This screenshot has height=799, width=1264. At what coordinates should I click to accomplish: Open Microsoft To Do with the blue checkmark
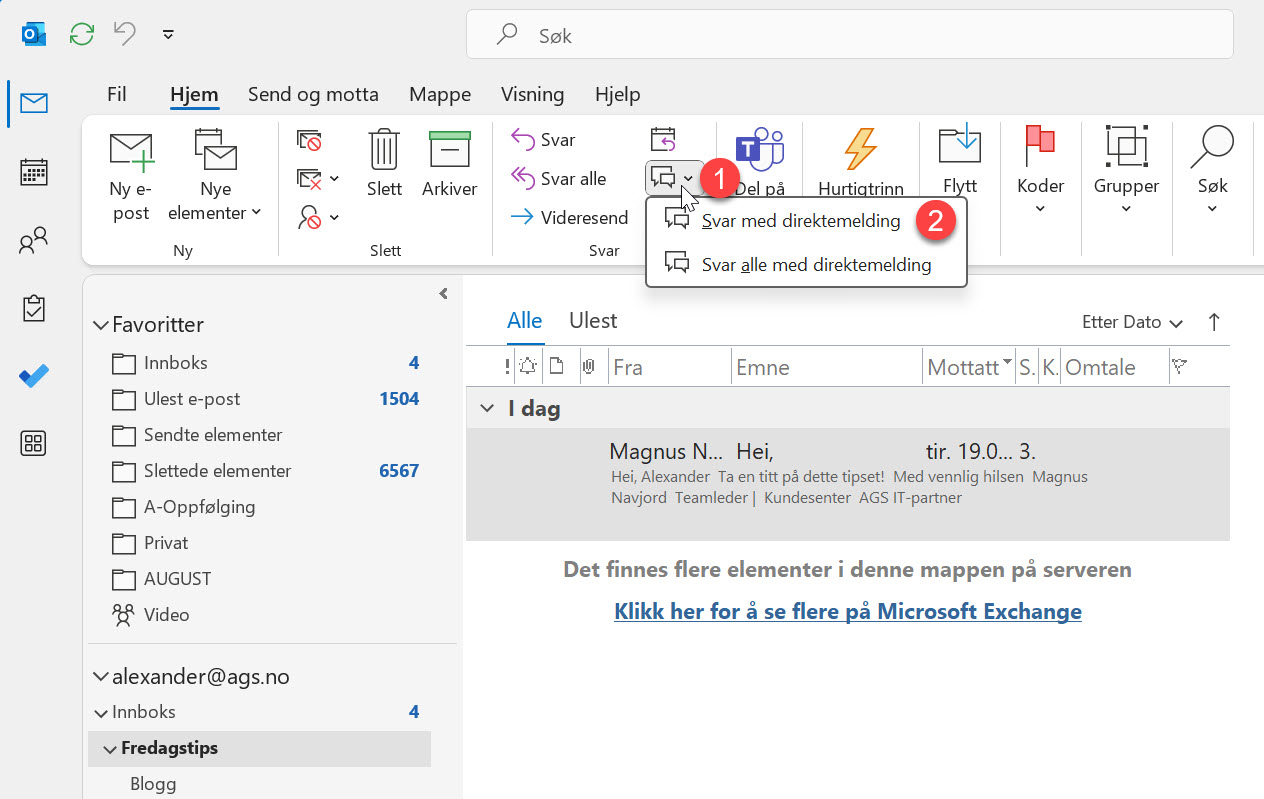click(x=33, y=375)
